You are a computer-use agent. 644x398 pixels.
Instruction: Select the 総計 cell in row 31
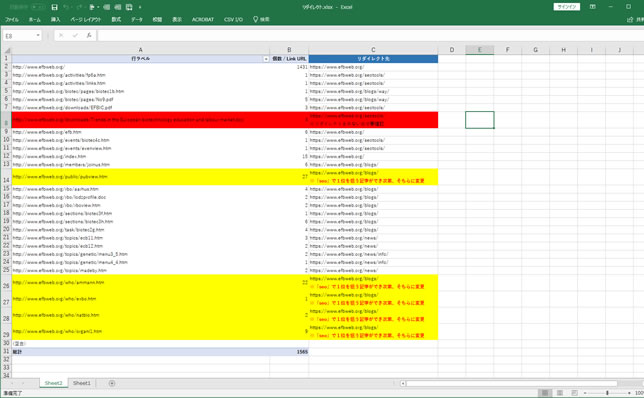(140, 352)
